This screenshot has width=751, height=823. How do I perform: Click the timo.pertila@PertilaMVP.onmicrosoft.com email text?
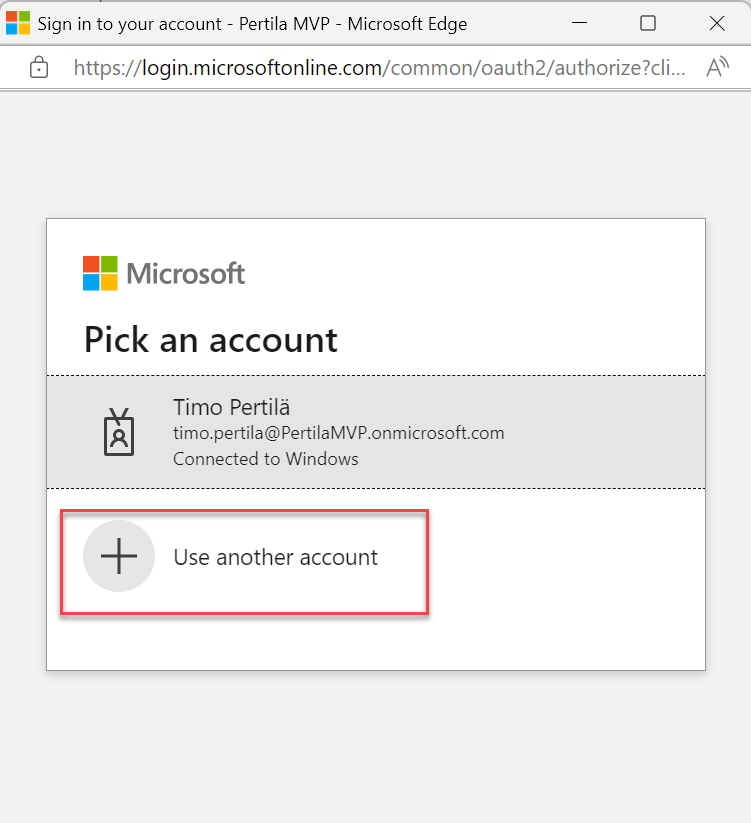coord(338,433)
